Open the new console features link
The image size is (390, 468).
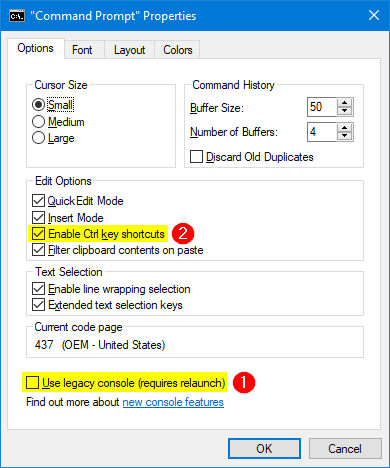tap(173, 402)
